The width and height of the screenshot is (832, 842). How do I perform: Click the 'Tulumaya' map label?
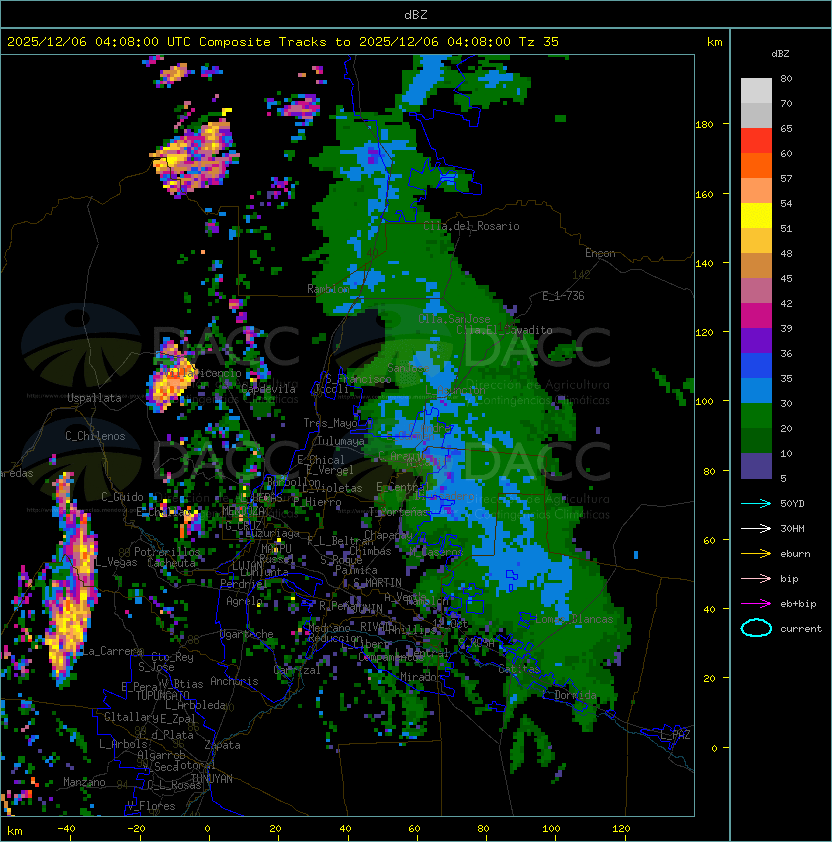(341, 441)
